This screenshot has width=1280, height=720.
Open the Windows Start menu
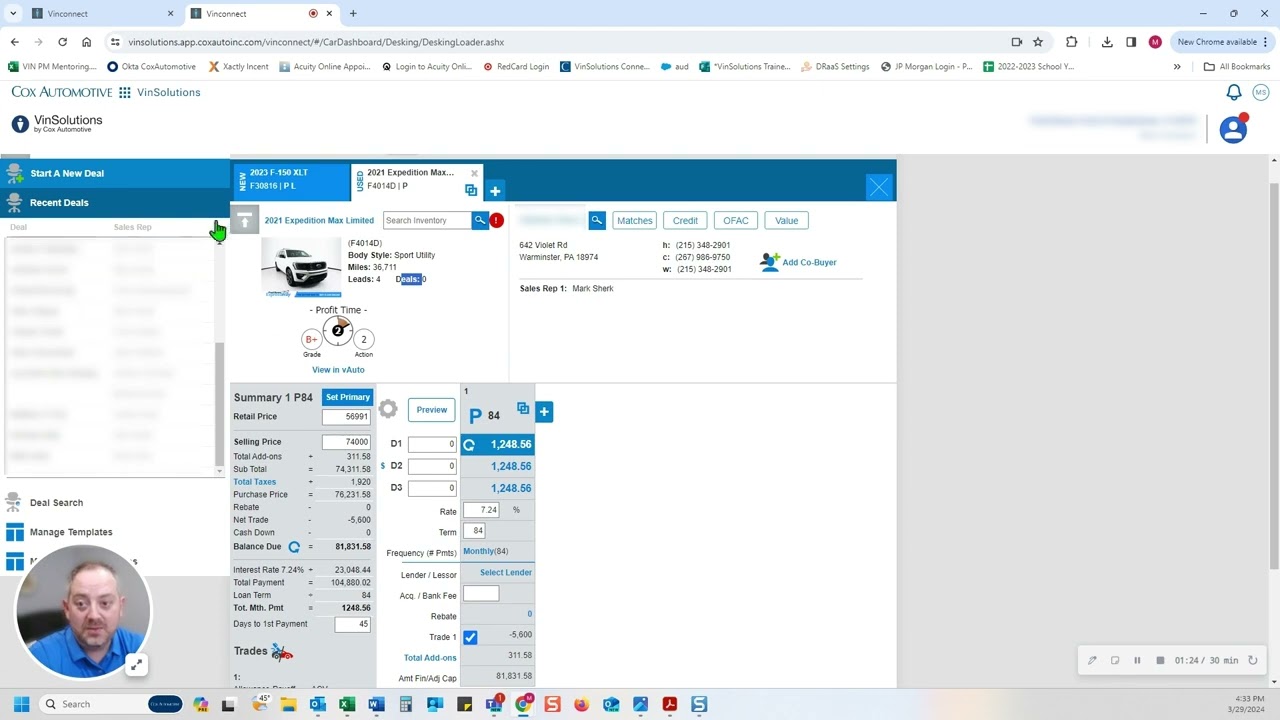pyautogui.click(x=21, y=704)
